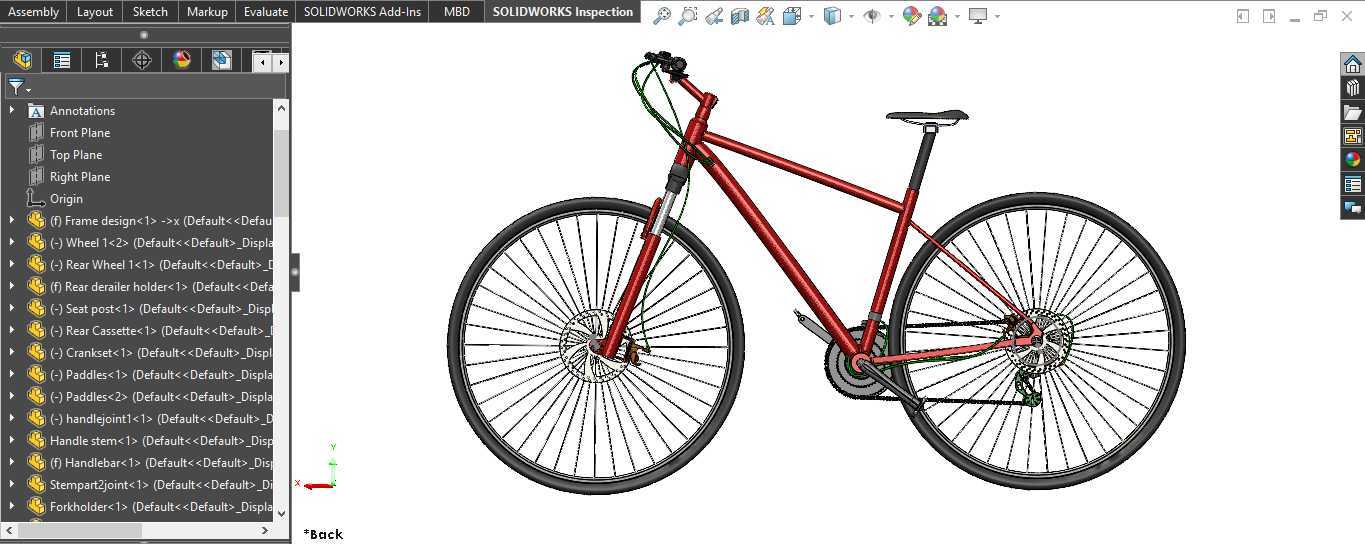Open the DimXpertManager crosshair tab
Viewport: 1365px width, 544px height.
tap(142, 61)
